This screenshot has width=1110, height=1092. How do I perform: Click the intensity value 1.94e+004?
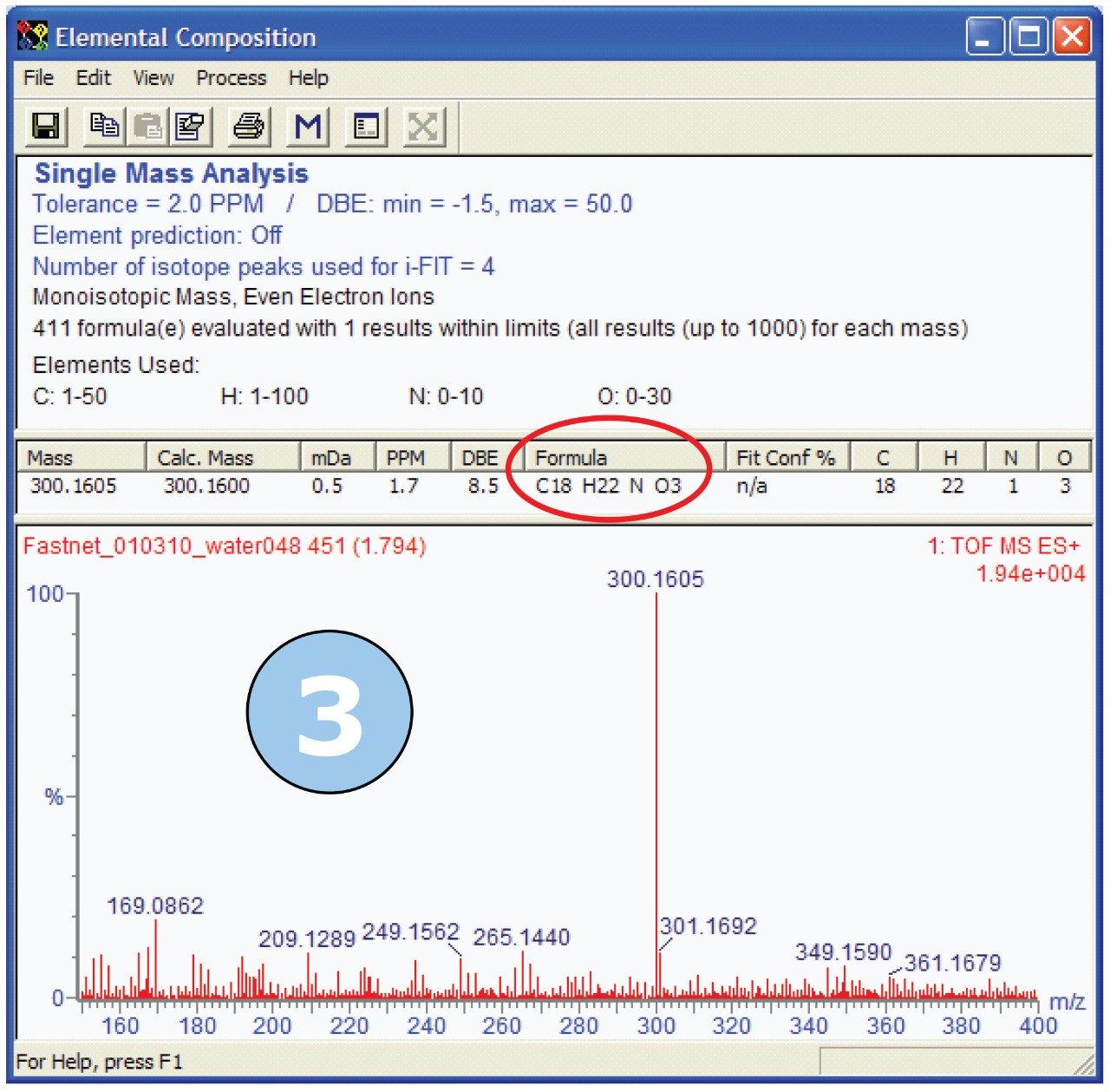[1030, 573]
